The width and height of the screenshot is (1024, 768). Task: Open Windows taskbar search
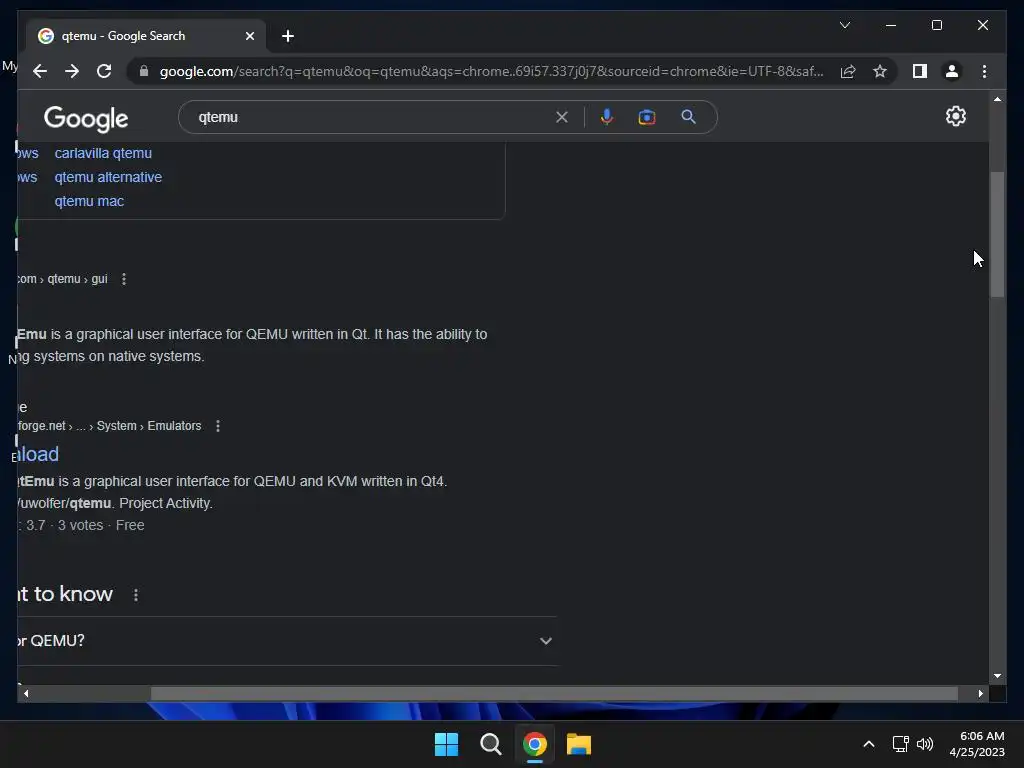click(x=490, y=744)
